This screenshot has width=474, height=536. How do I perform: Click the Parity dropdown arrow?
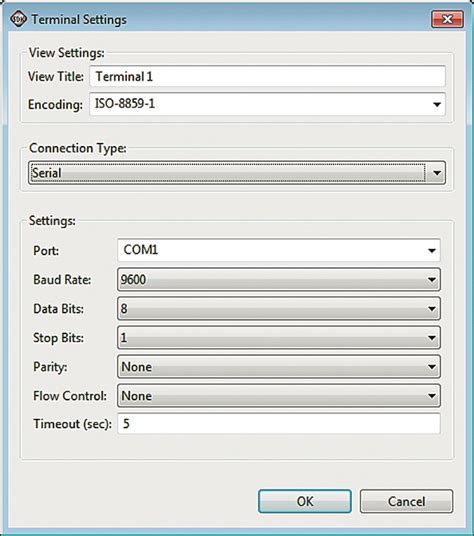click(432, 367)
